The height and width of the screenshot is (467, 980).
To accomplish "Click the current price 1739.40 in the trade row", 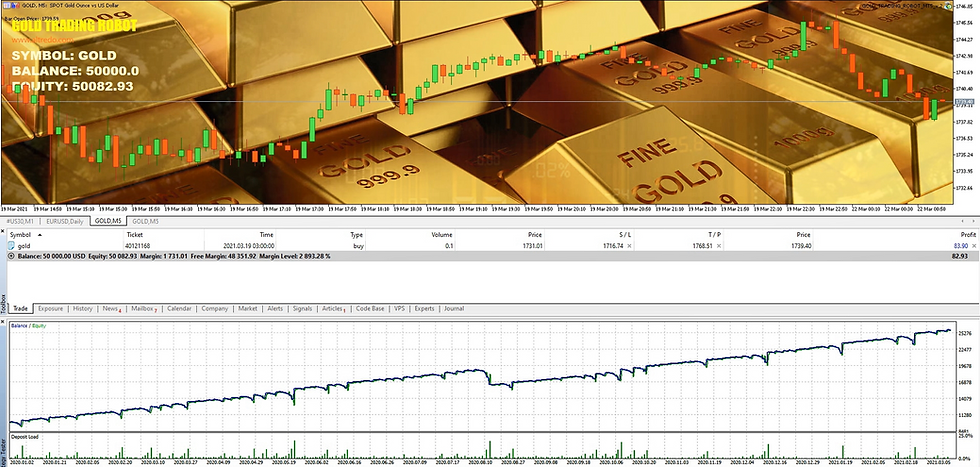I will click(x=800, y=246).
